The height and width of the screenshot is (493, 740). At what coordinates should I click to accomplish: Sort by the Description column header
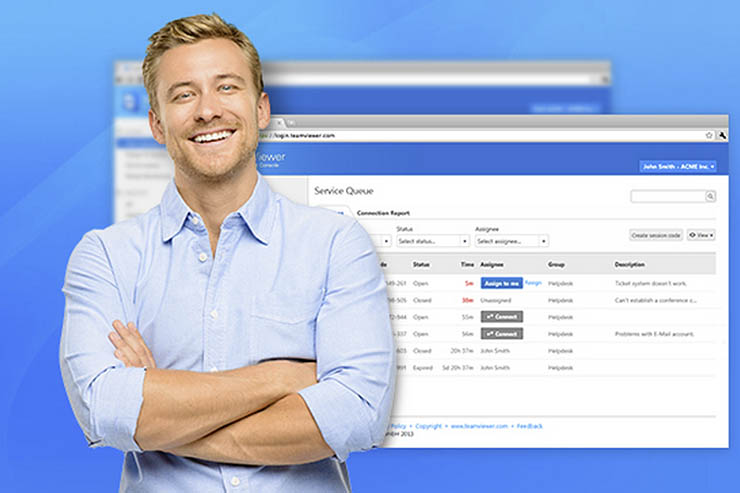pyautogui.click(x=630, y=264)
